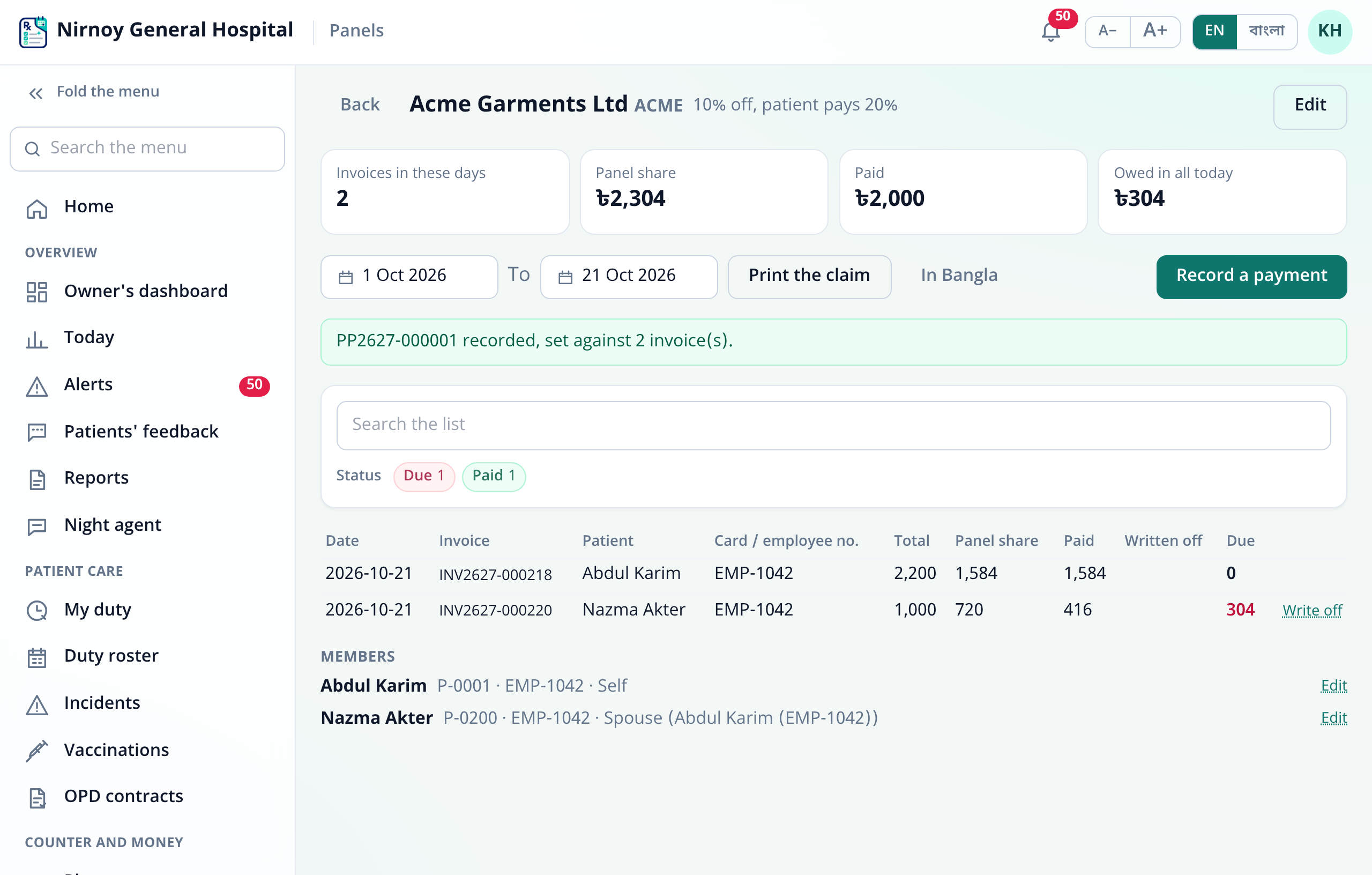Click invoice number INV2627-000218
Image resolution: width=1372 pixels, height=875 pixels.
495,574
